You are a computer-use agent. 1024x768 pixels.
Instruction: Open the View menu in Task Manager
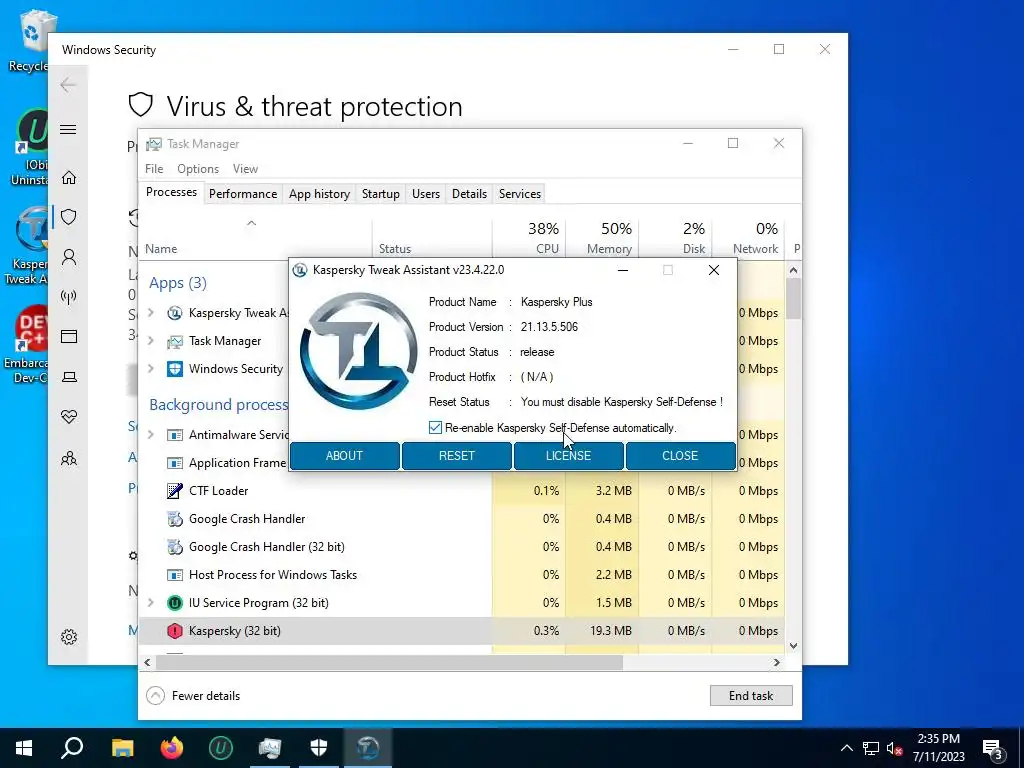point(246,168)
